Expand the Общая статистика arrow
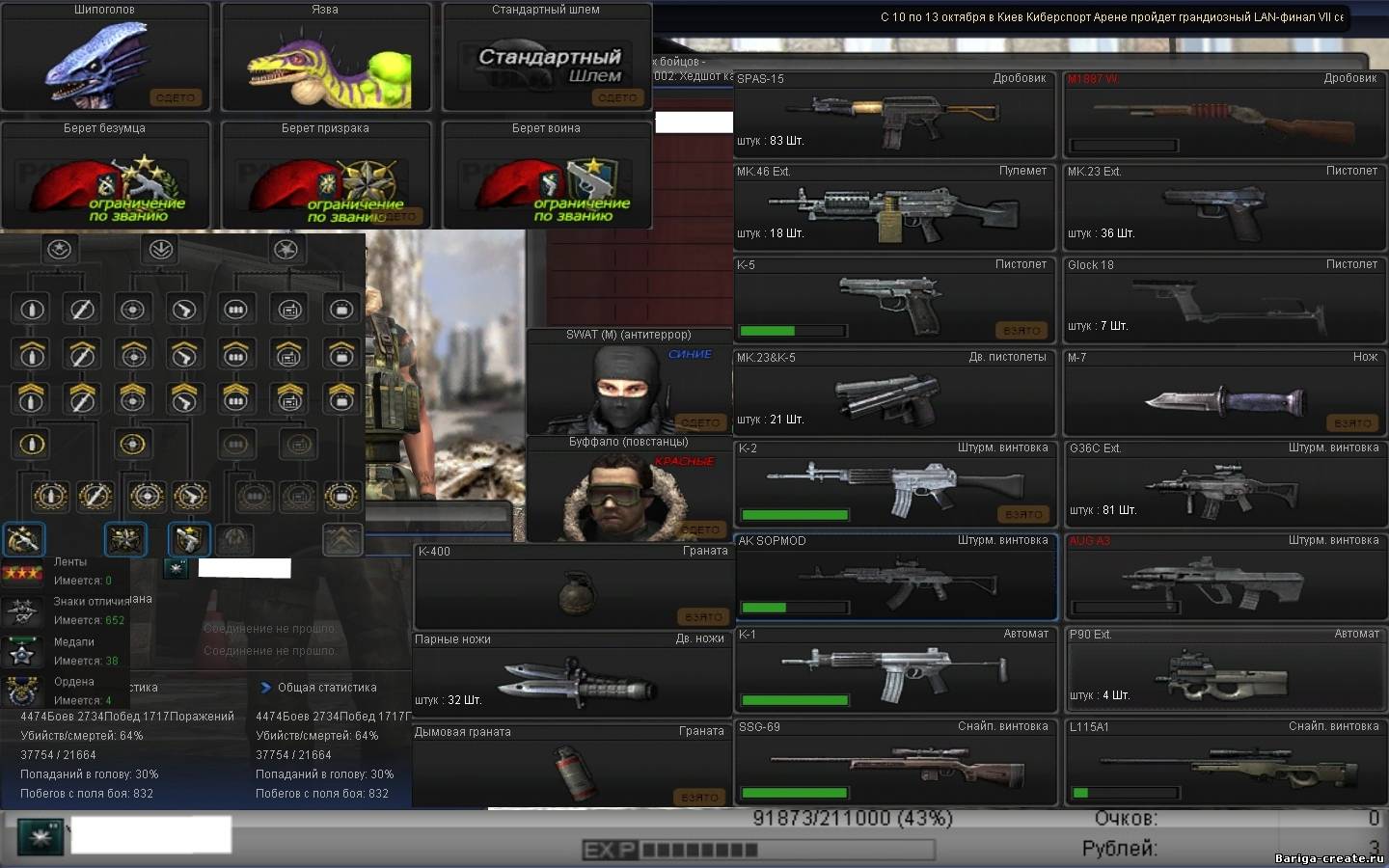The width and height of the screenshot is (1389, 868). (x=266, y=688)
